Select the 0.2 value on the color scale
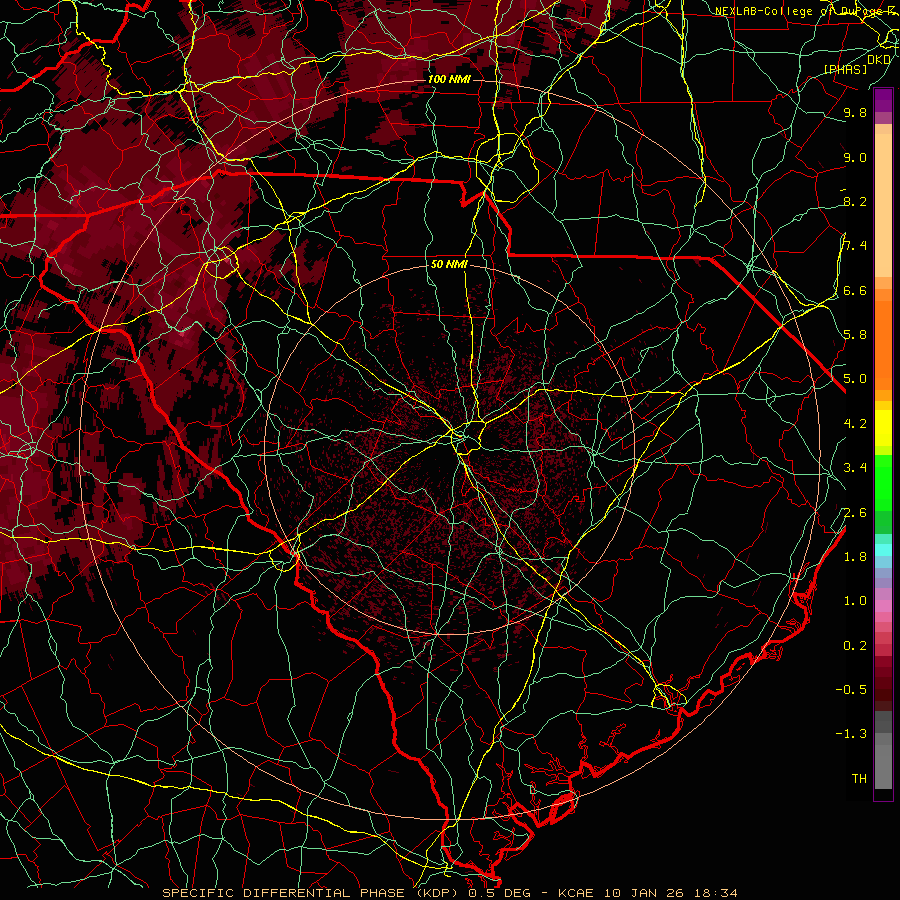This screenshot has height=900, width=900. [855, 645]
